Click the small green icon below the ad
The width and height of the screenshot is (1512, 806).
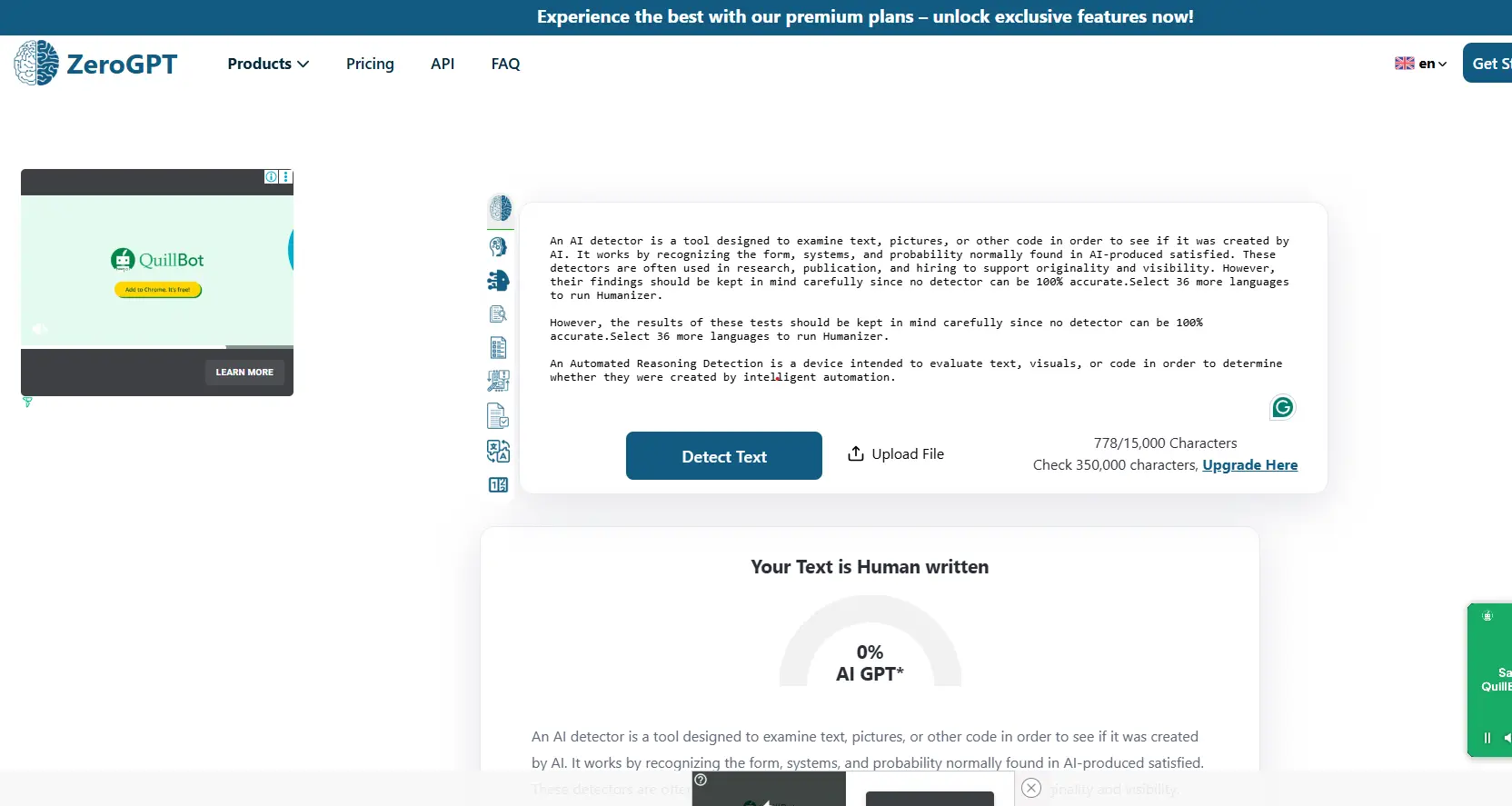click(27, 402)
